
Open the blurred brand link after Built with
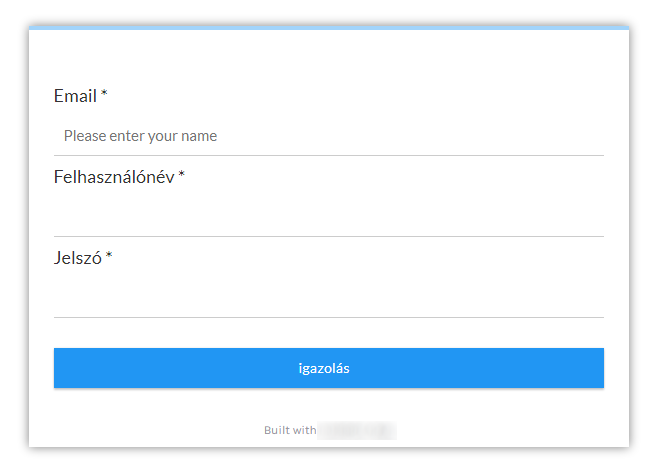click(x=357, y=430)
